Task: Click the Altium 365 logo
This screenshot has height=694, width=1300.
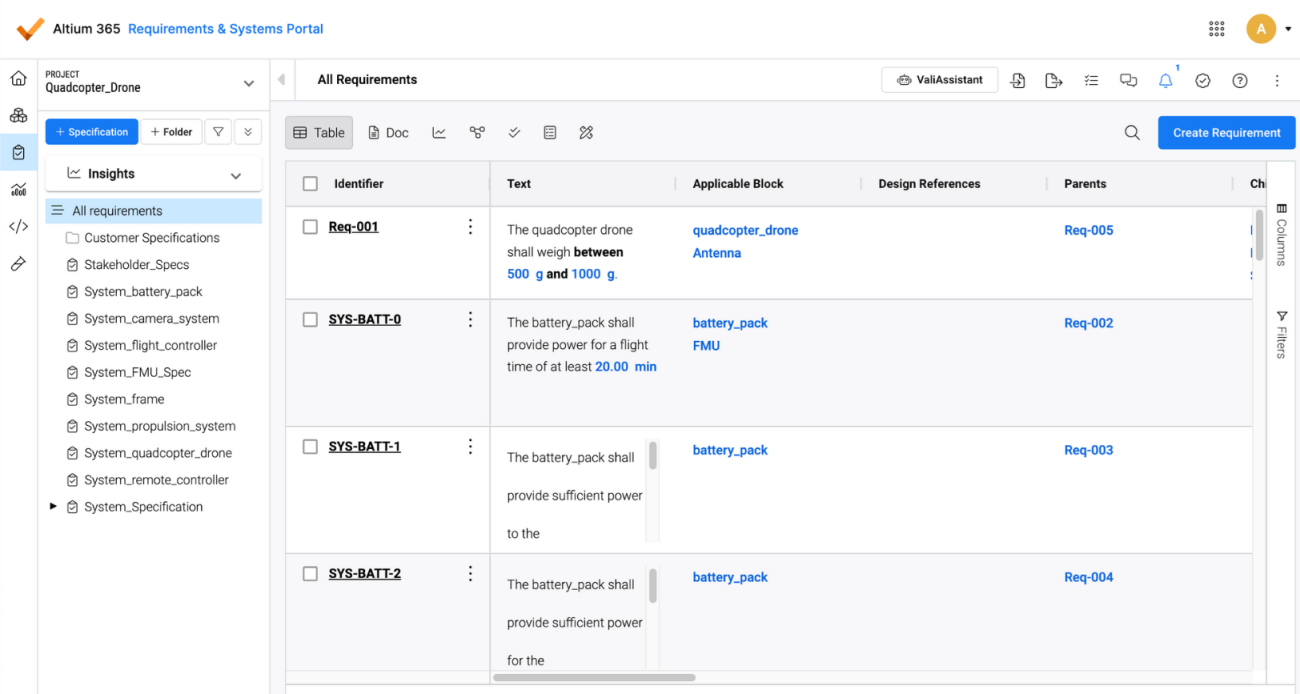Action: pyautogui.click(x=30, y=29)
